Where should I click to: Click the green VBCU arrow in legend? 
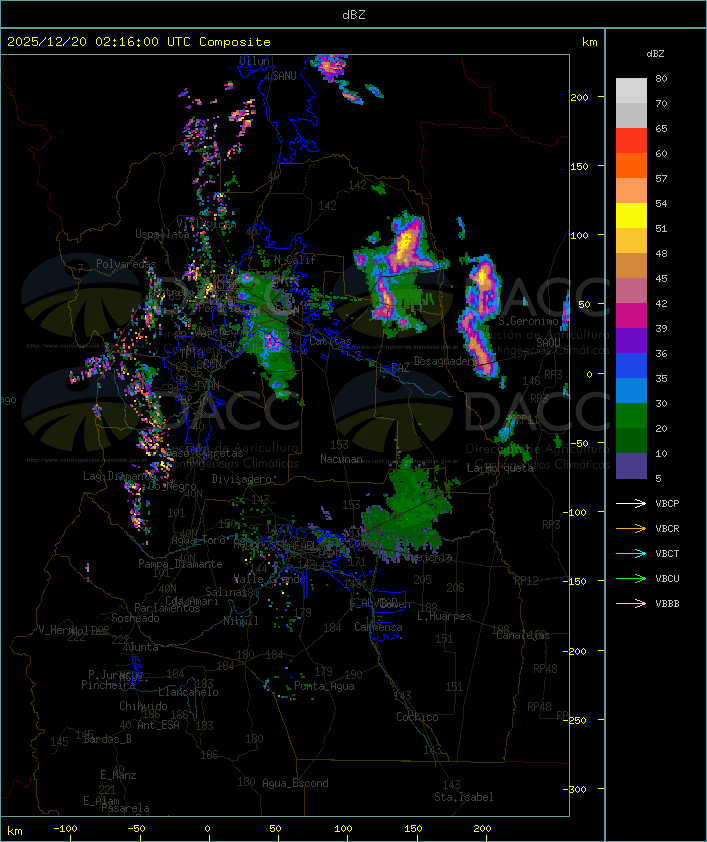[631, 578]
